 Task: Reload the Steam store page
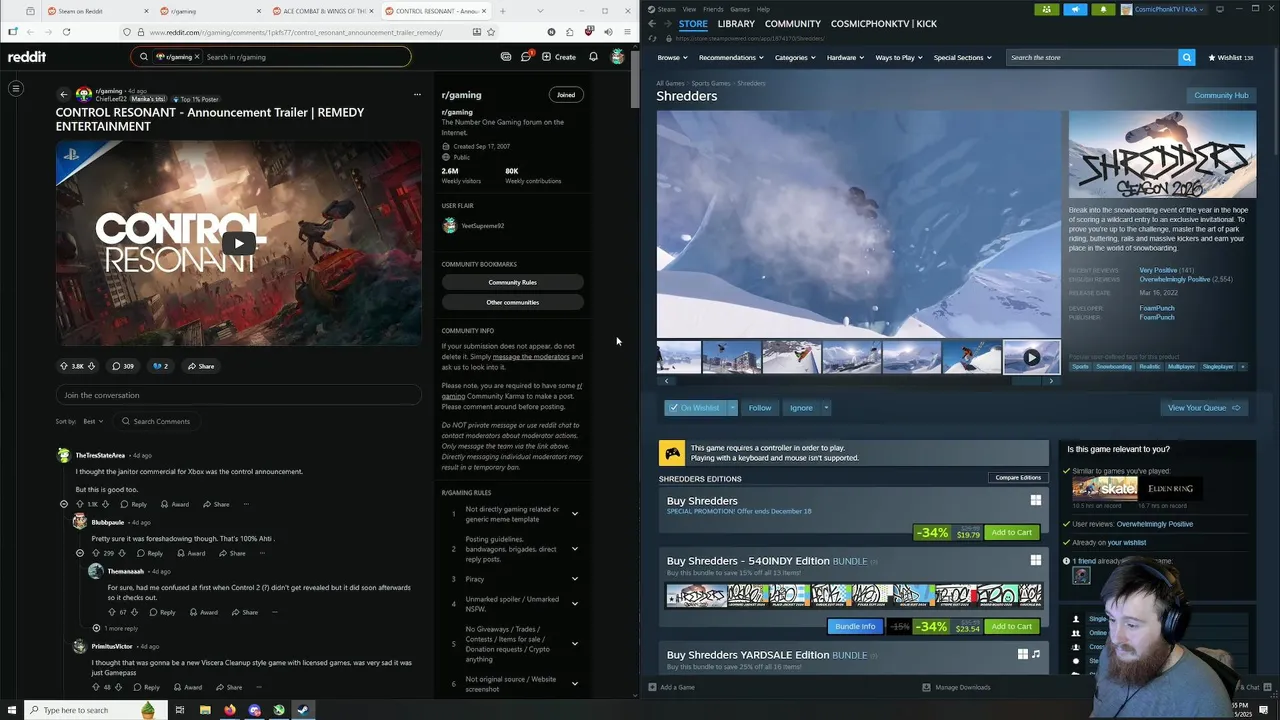(x=652, y=38)
